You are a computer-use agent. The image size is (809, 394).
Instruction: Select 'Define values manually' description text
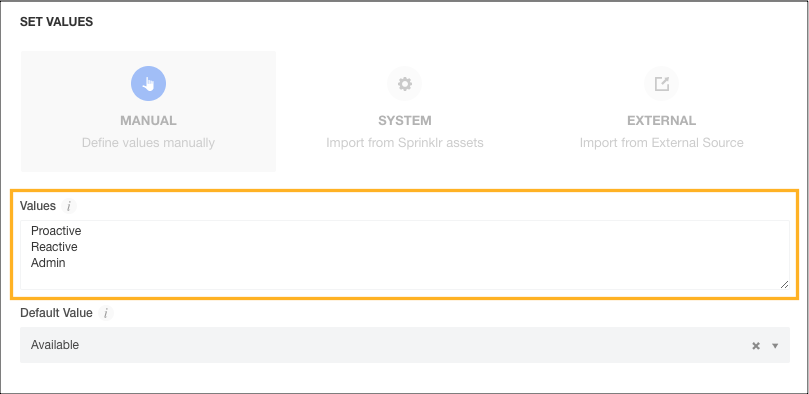148,143
